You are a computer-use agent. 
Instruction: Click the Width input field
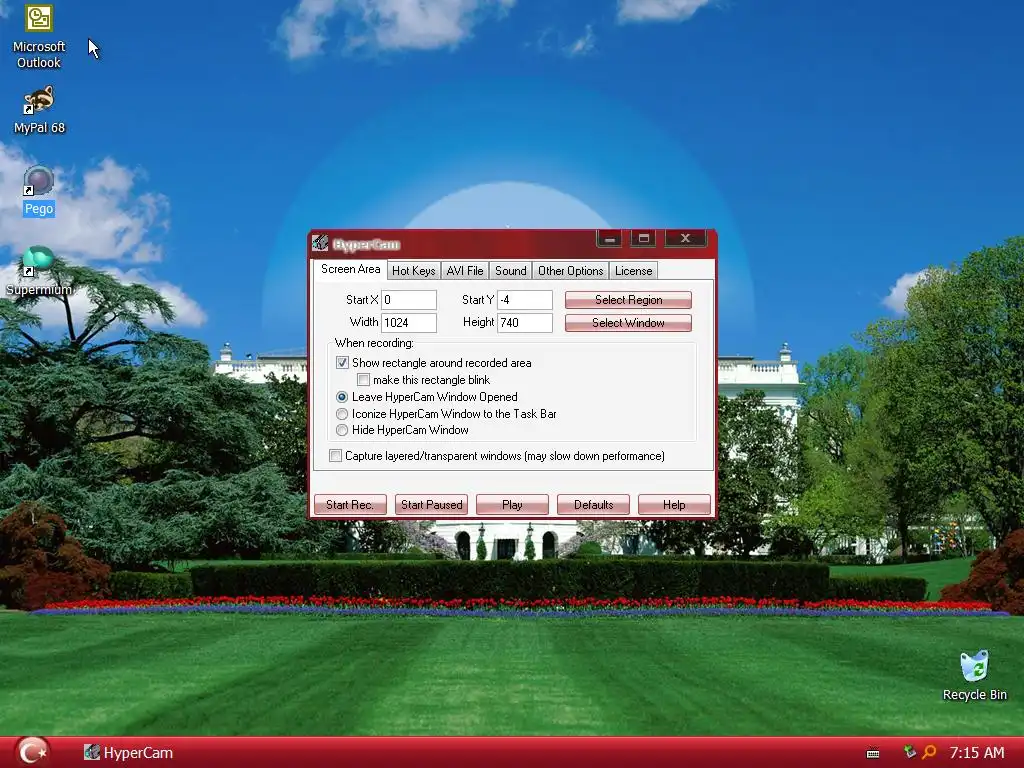point(409,323)
